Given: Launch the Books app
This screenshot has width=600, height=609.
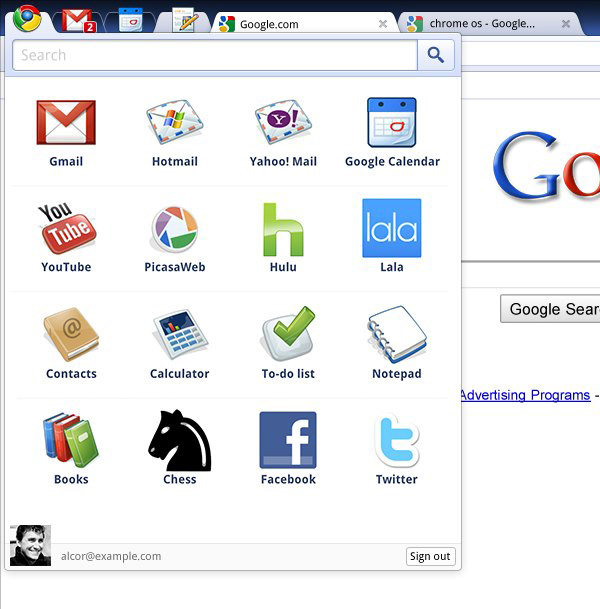Looking at the screenshot, I should click(71, 440).
